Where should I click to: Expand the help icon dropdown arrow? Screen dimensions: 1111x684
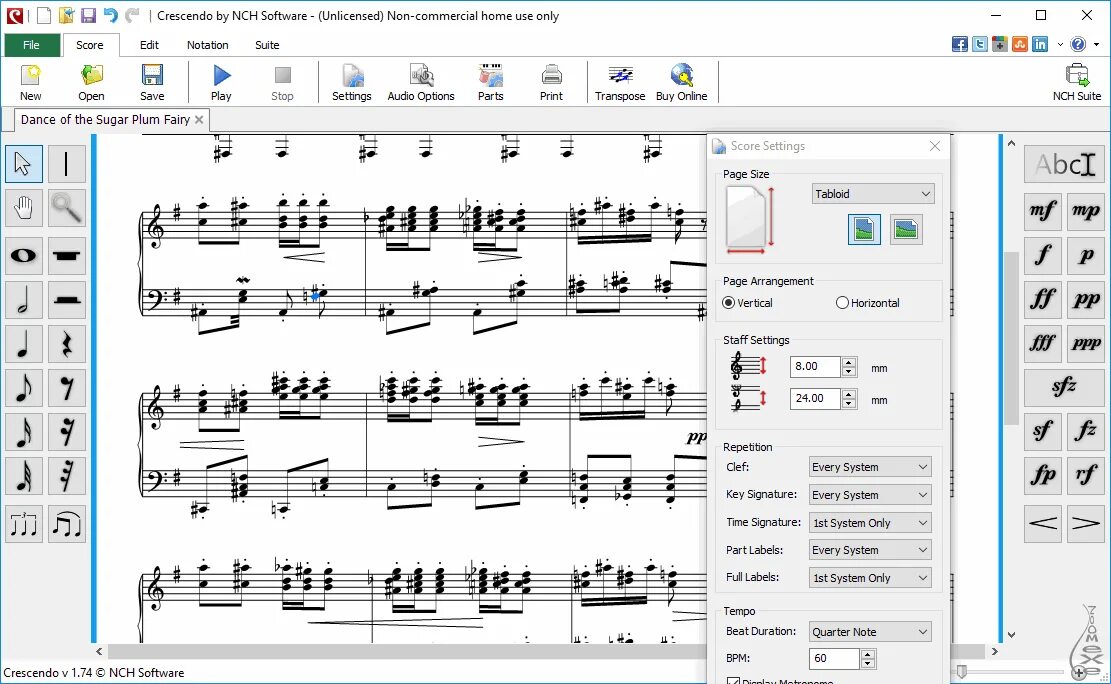point(1096,45)
